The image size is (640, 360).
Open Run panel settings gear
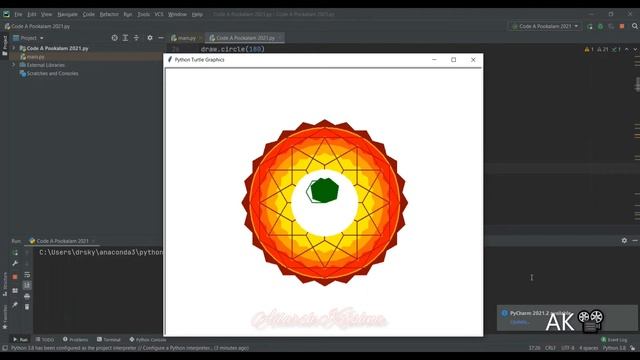pos(624,241)
